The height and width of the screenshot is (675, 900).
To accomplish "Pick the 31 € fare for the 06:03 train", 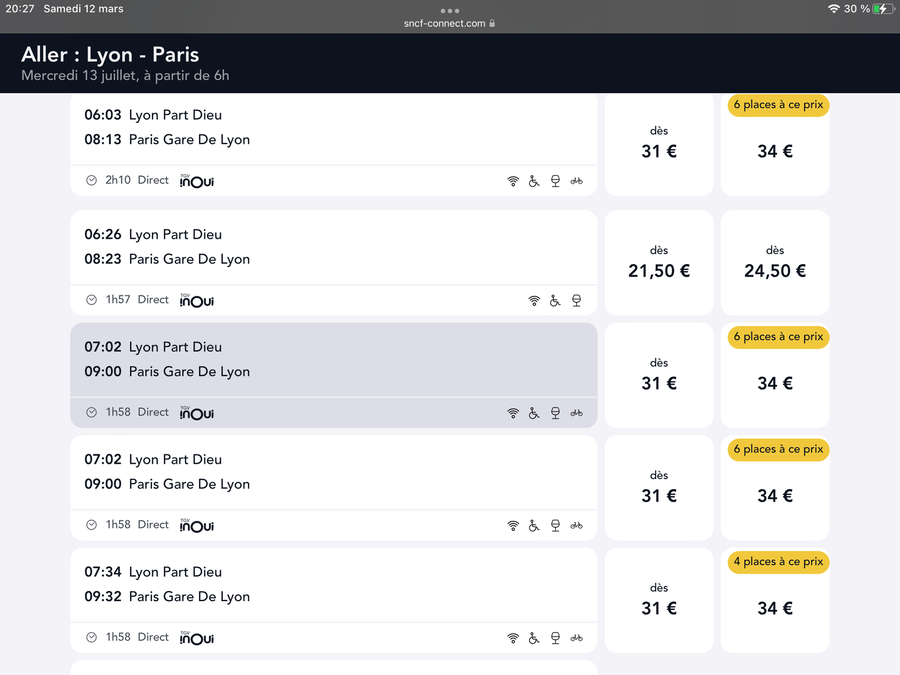I will (x=659, y=143).
